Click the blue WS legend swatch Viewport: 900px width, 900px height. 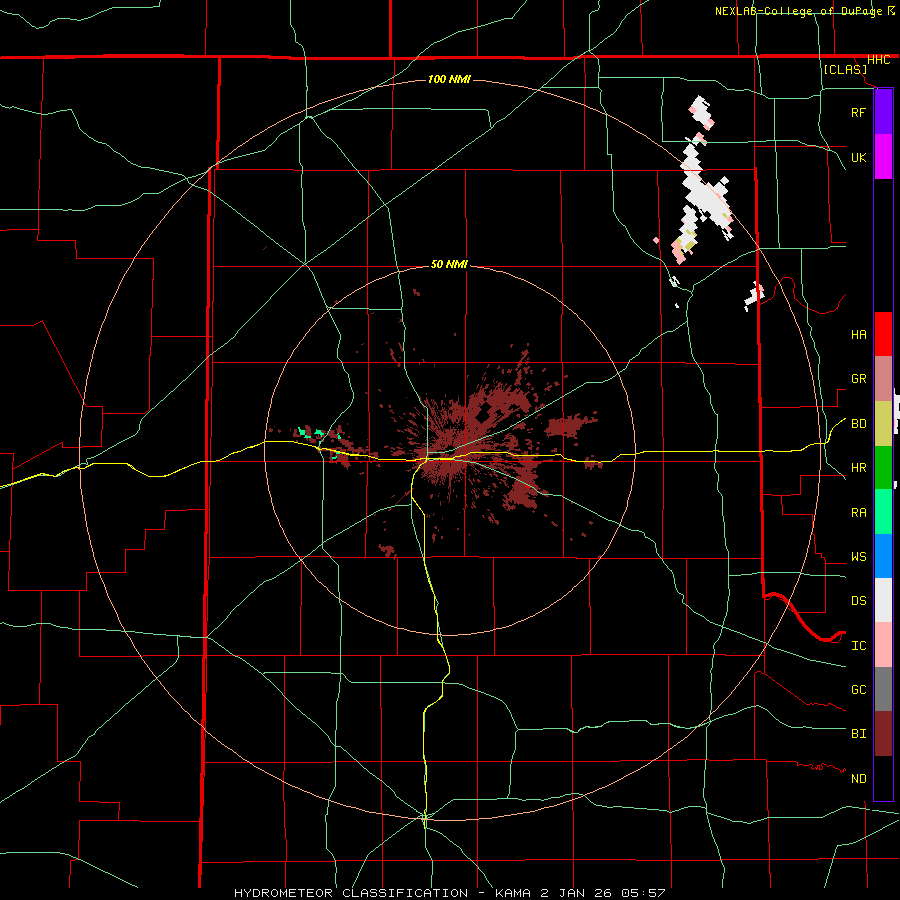pos(883,556)
